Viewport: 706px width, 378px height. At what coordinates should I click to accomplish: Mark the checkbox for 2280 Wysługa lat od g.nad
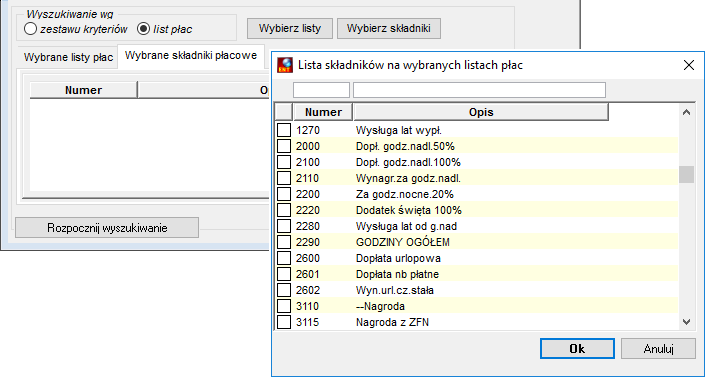284,226
